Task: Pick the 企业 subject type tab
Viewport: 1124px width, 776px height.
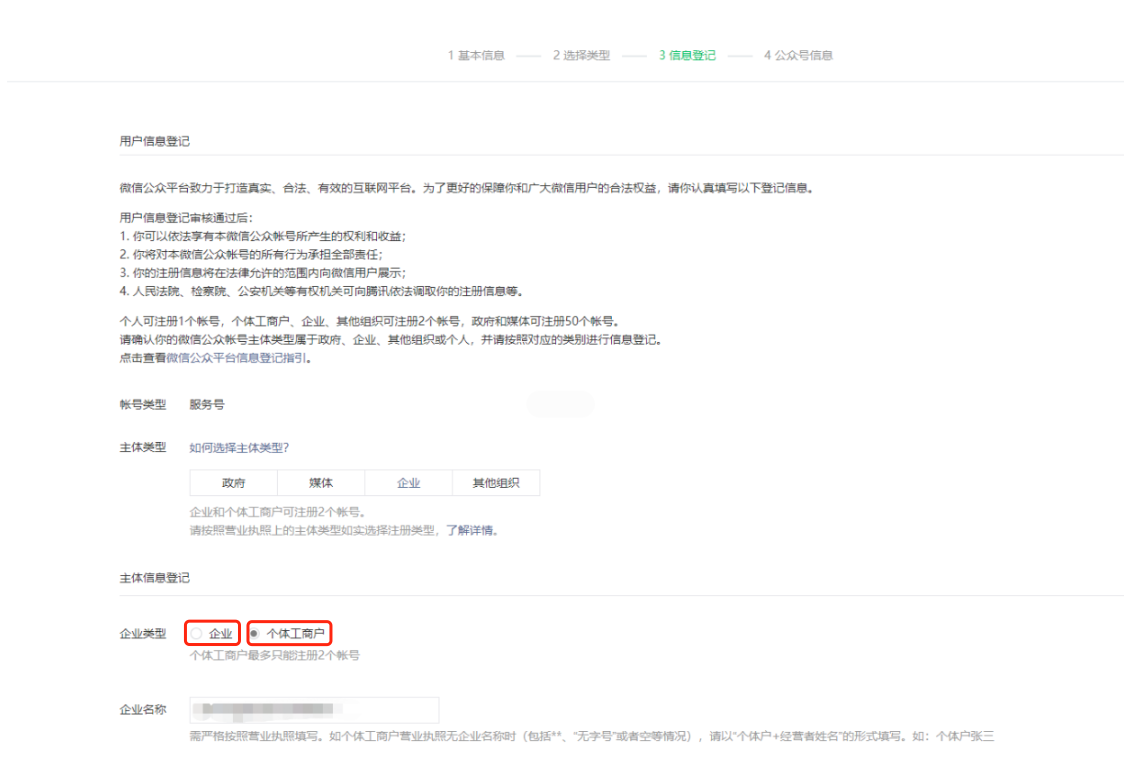Action: (x=408, y=483)
